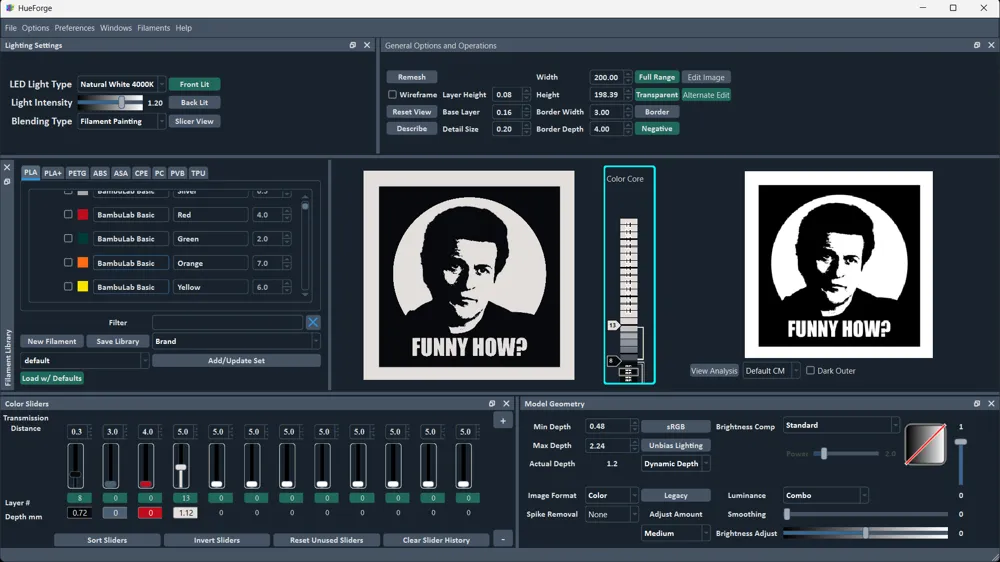Close the General Options and Operations panel
This screenshot has height=562, width=1000.
pos(991,45)
